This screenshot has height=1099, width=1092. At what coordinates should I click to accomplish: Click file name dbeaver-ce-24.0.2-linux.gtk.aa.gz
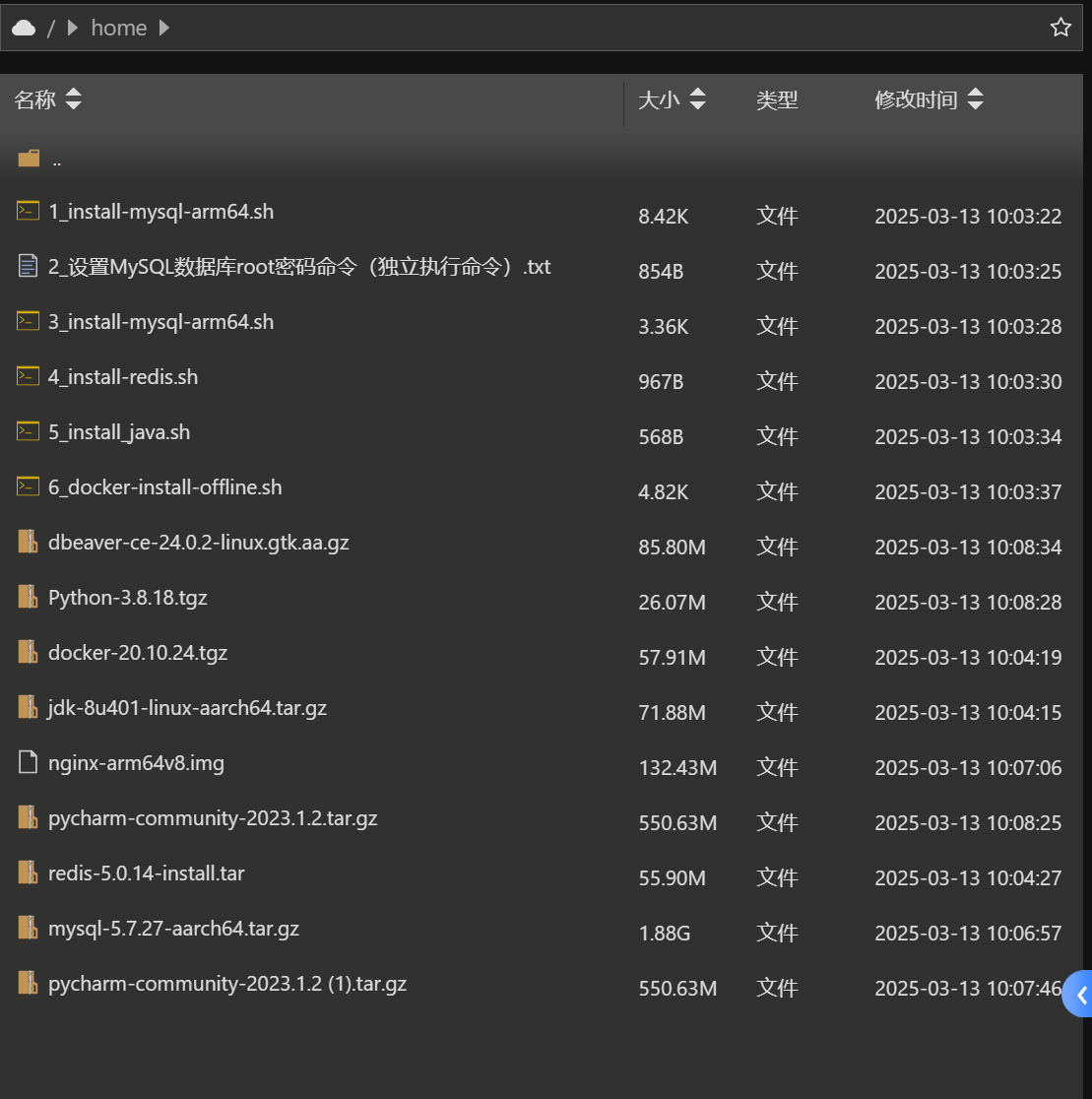pos(199,543)
